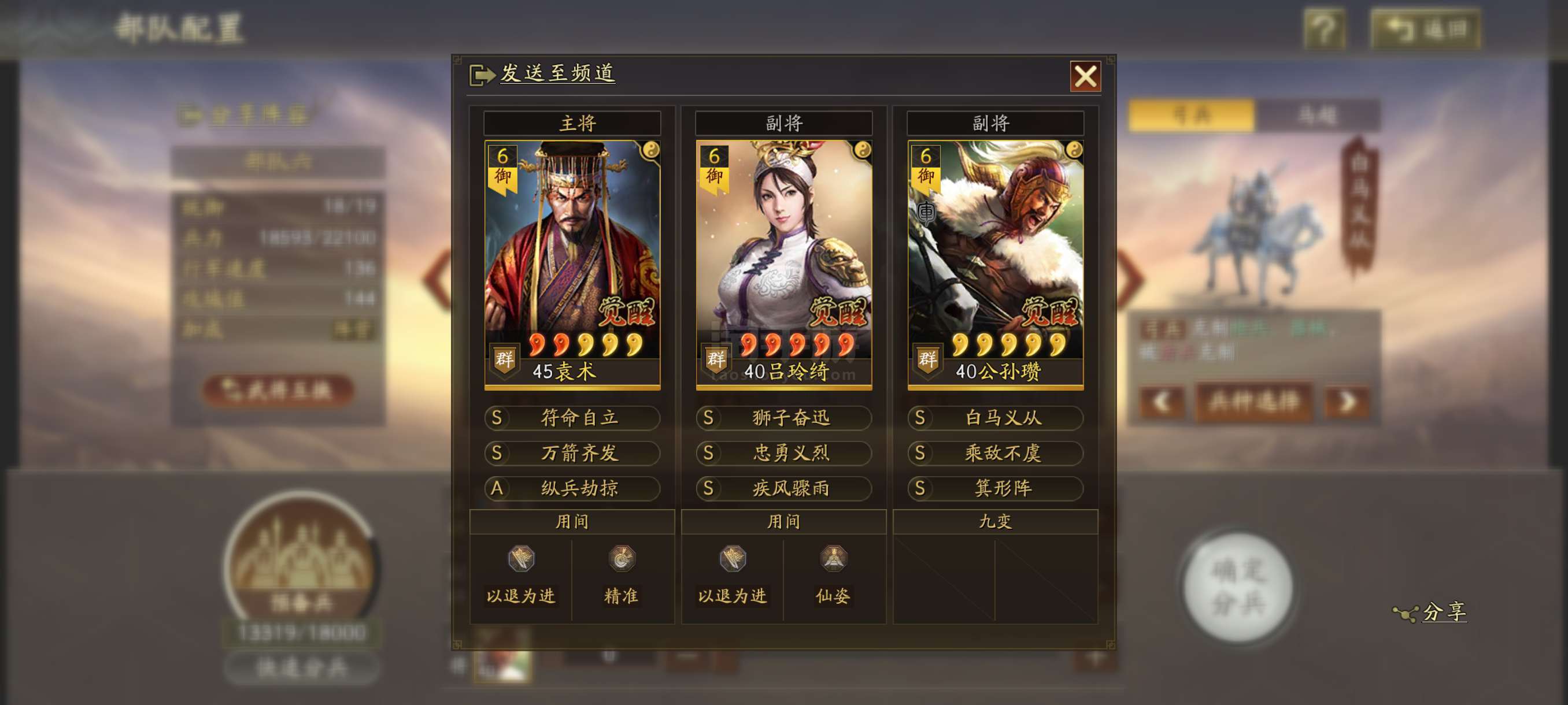This screenshot has height=705, width=1568.
Task: Close the team sharing dialog
Action: pos(1085,77)
